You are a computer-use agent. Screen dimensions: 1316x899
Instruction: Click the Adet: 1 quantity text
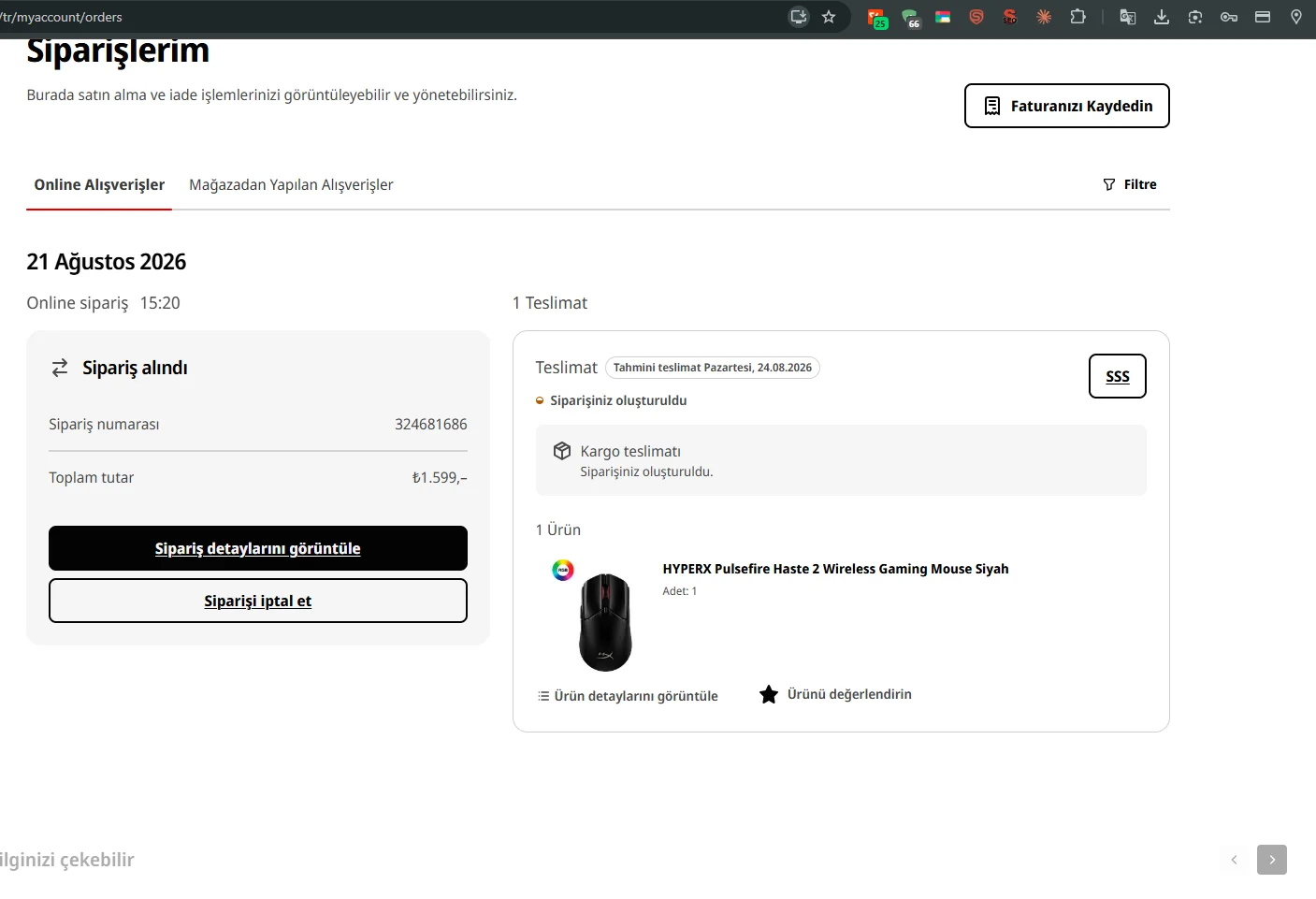(680, 591)
